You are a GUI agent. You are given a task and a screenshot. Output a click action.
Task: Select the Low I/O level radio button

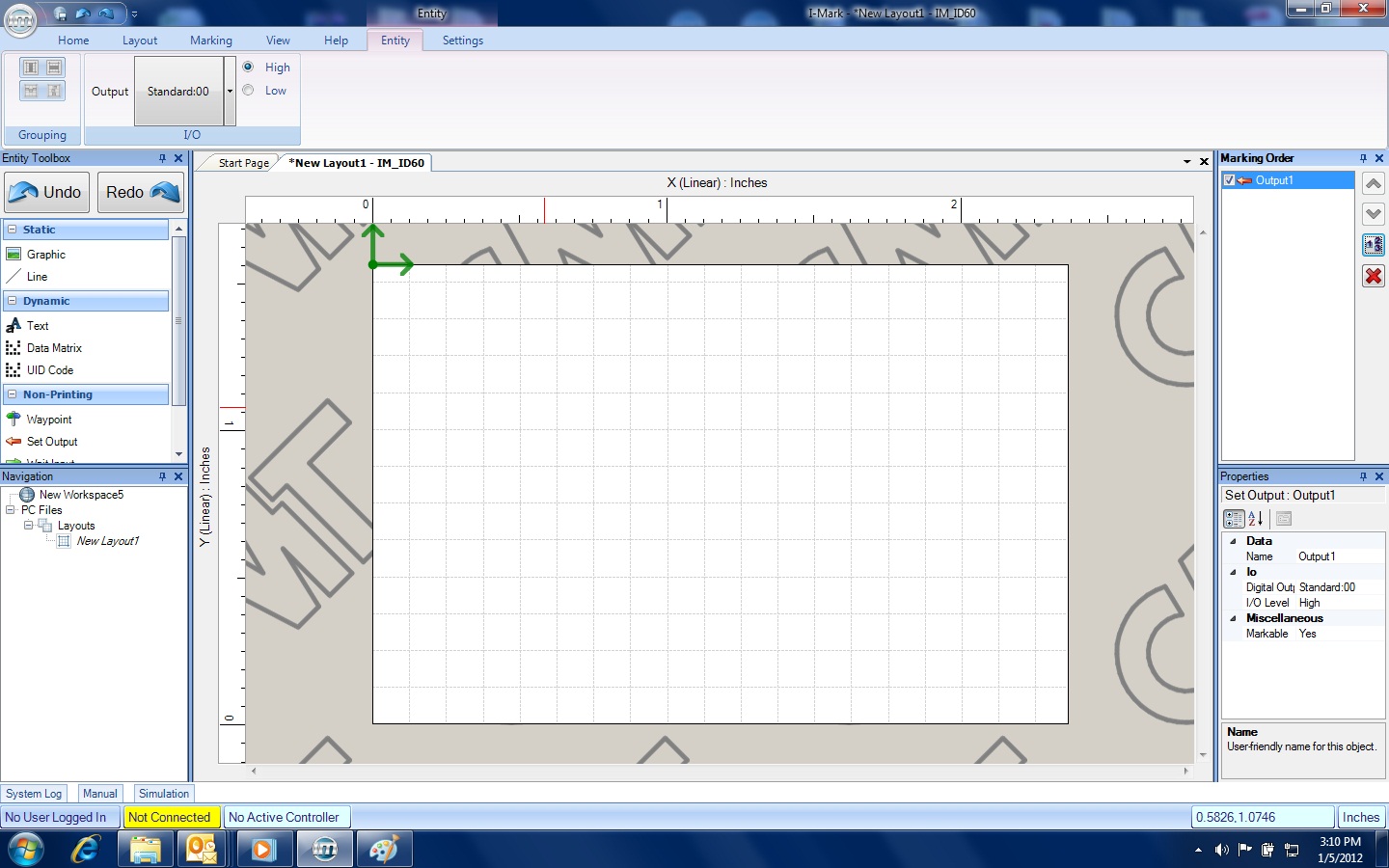coord(249,91)
